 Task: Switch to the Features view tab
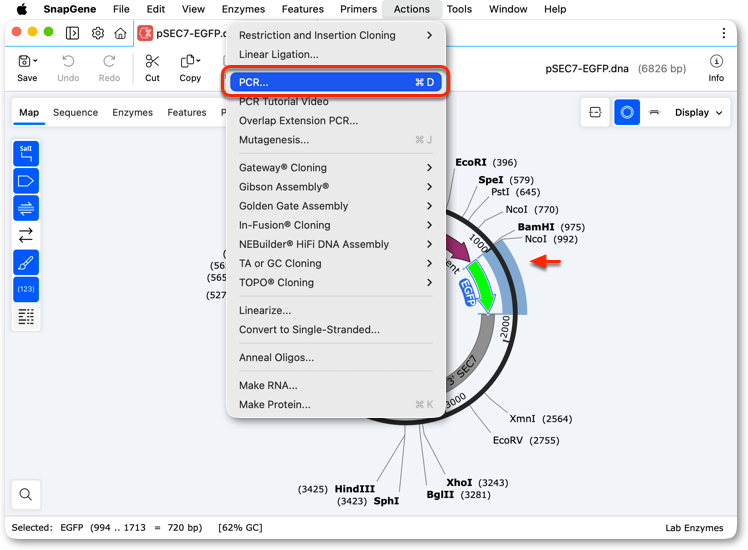tap(187, 113)
